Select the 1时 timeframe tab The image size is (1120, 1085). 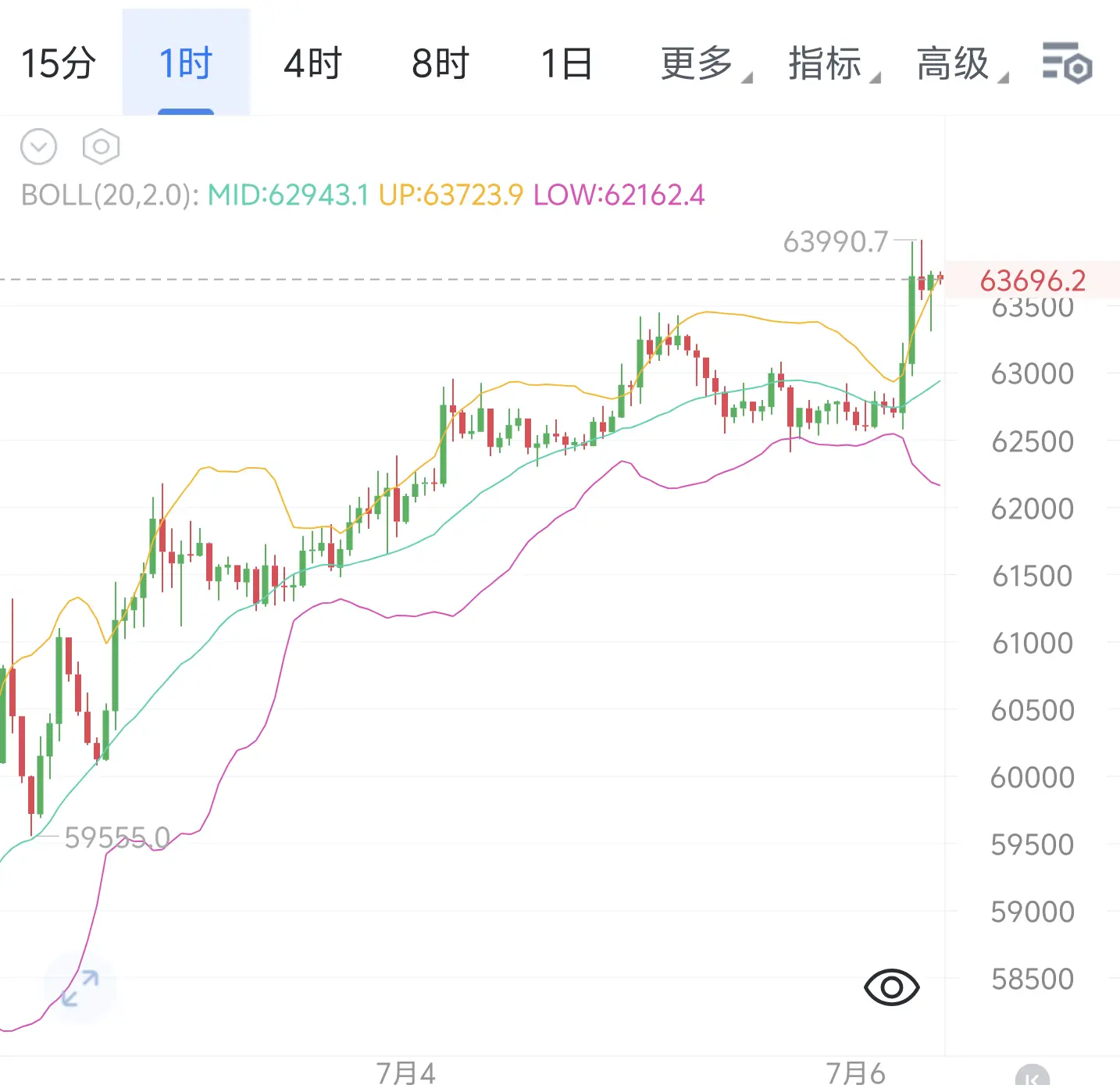point(186,63)
